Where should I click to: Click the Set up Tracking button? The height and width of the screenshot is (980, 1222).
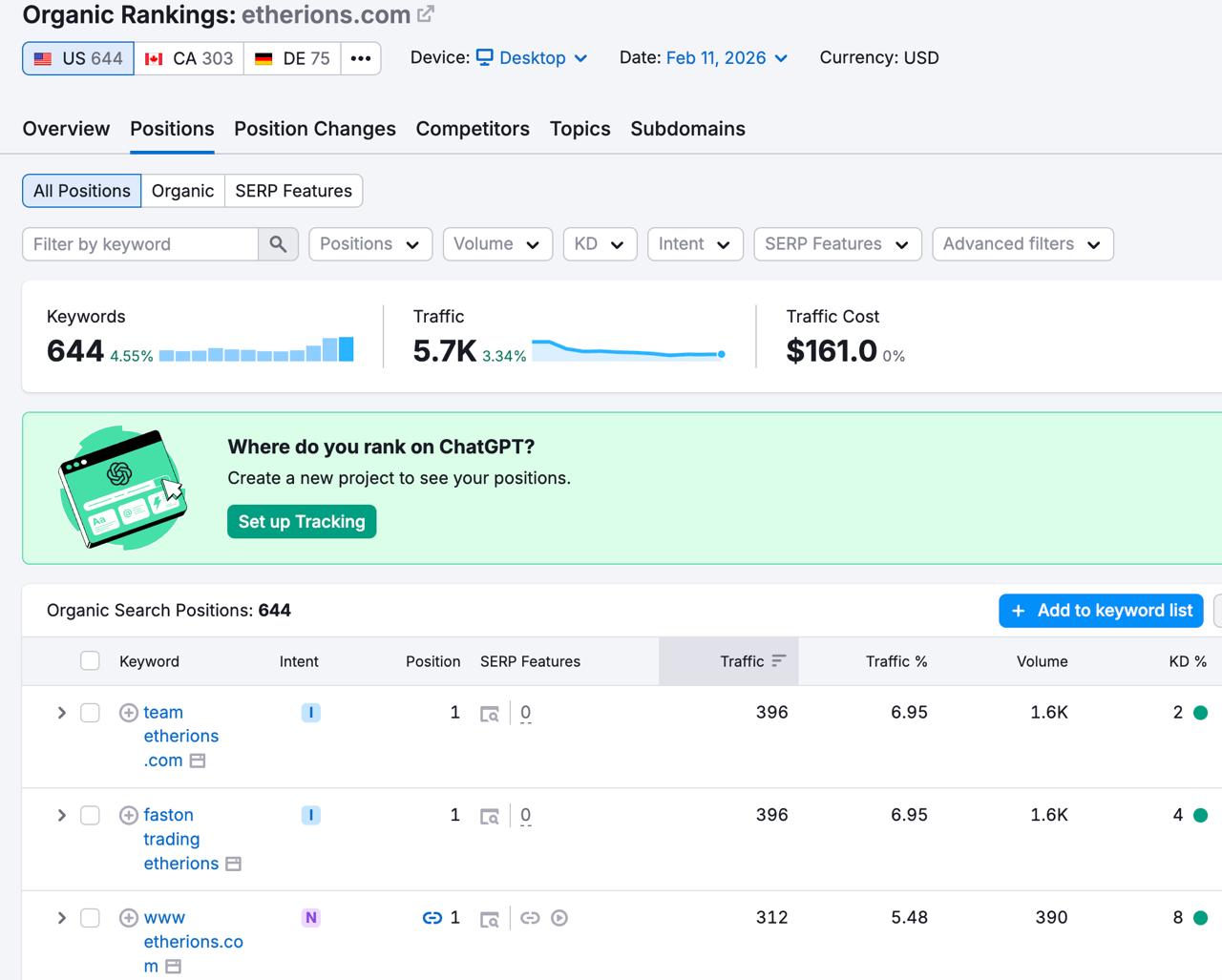tap(302, 522)
